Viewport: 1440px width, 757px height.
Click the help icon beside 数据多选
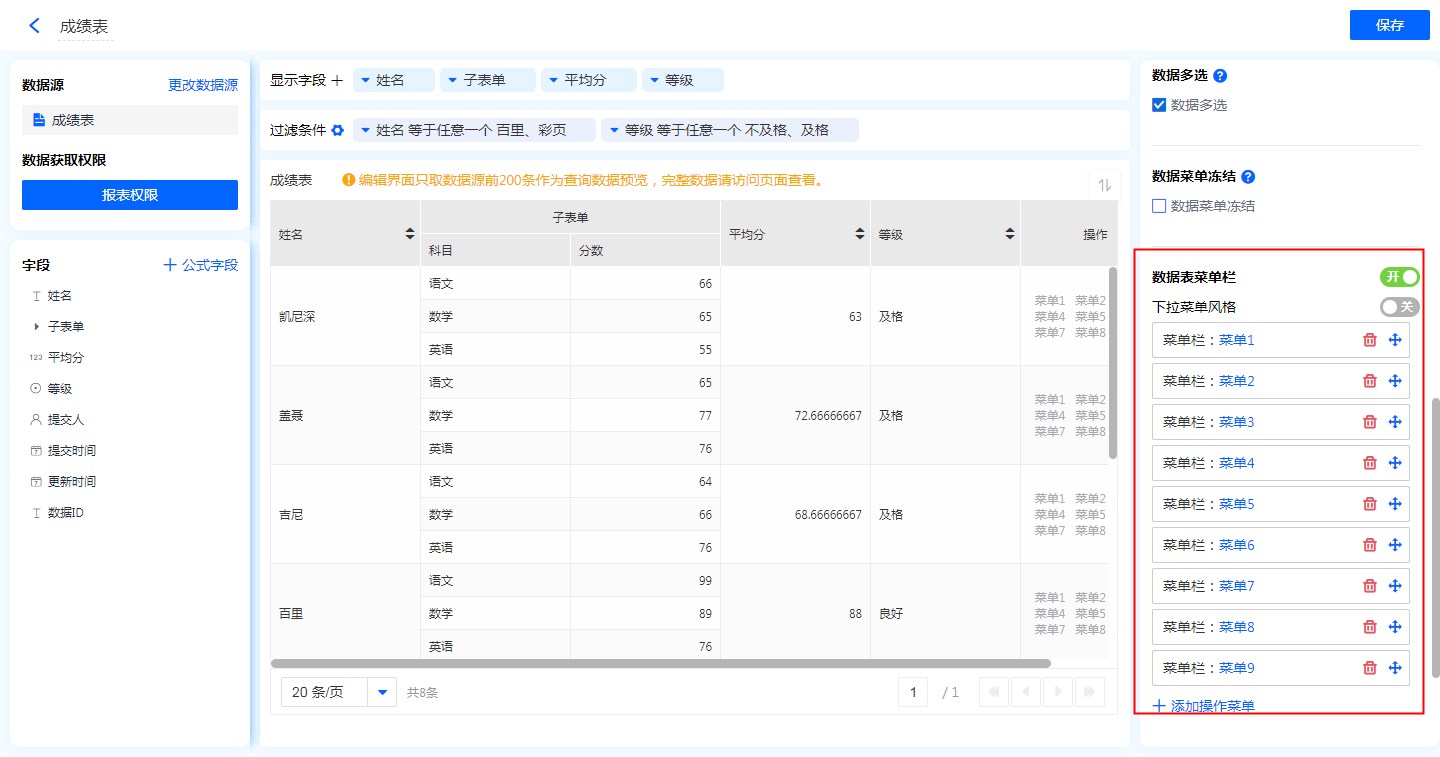click(1220, 75)
